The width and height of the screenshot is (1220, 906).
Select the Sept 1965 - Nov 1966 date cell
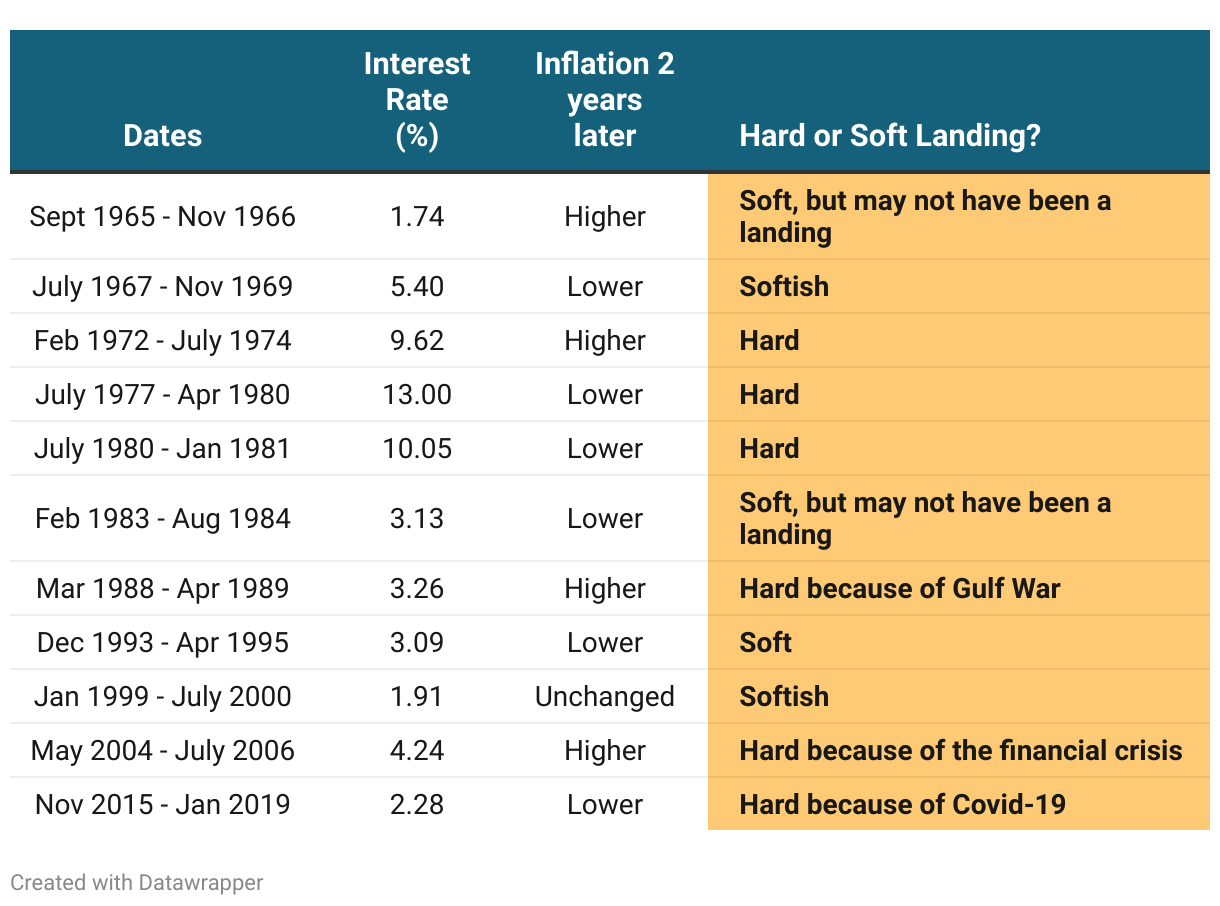click(x=162, y=217)
